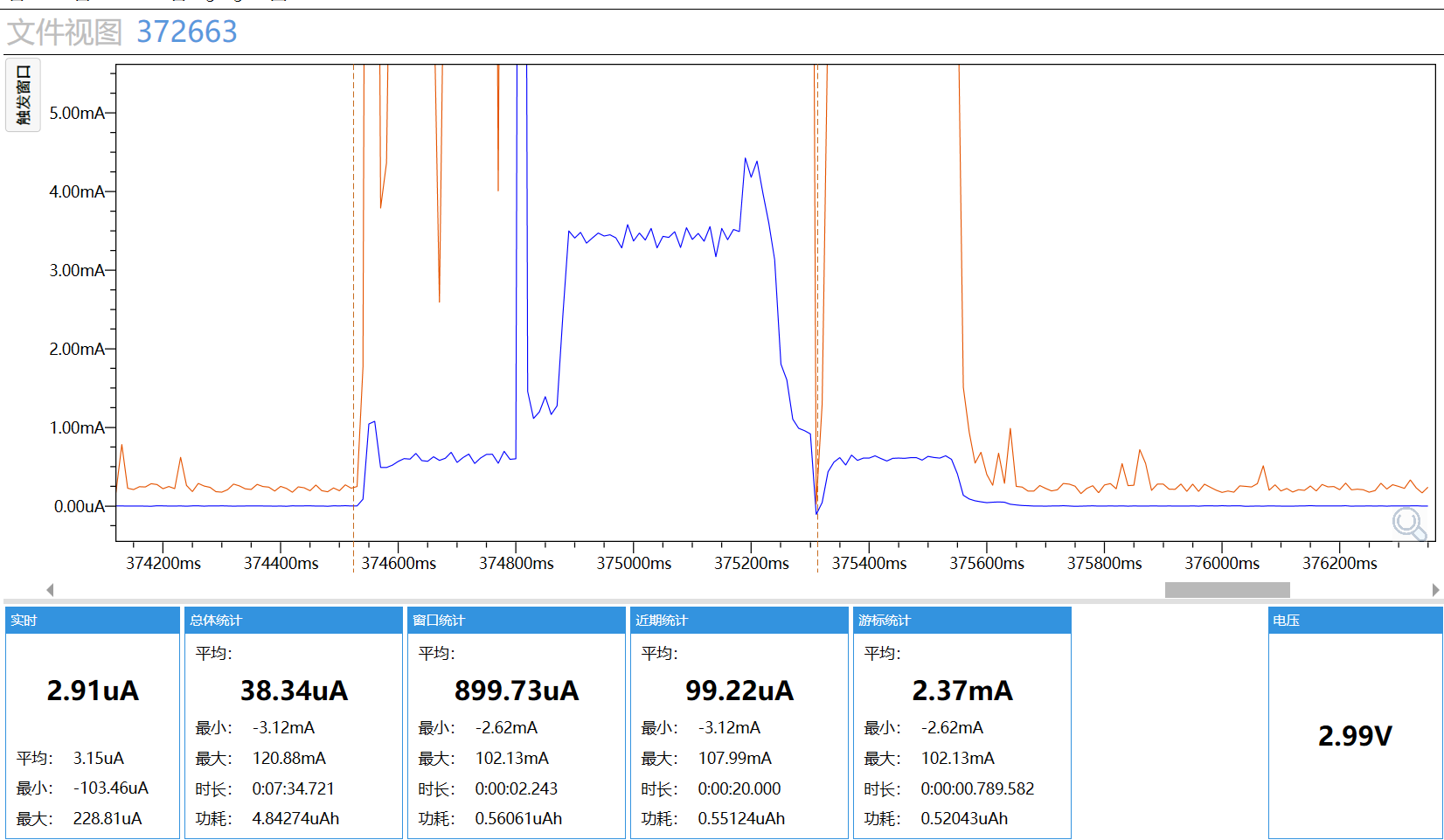The height and width of the screenshot is (840, 1444).
Task: Click the left scroll arrow below chart
Action: [x=50, y=590]
